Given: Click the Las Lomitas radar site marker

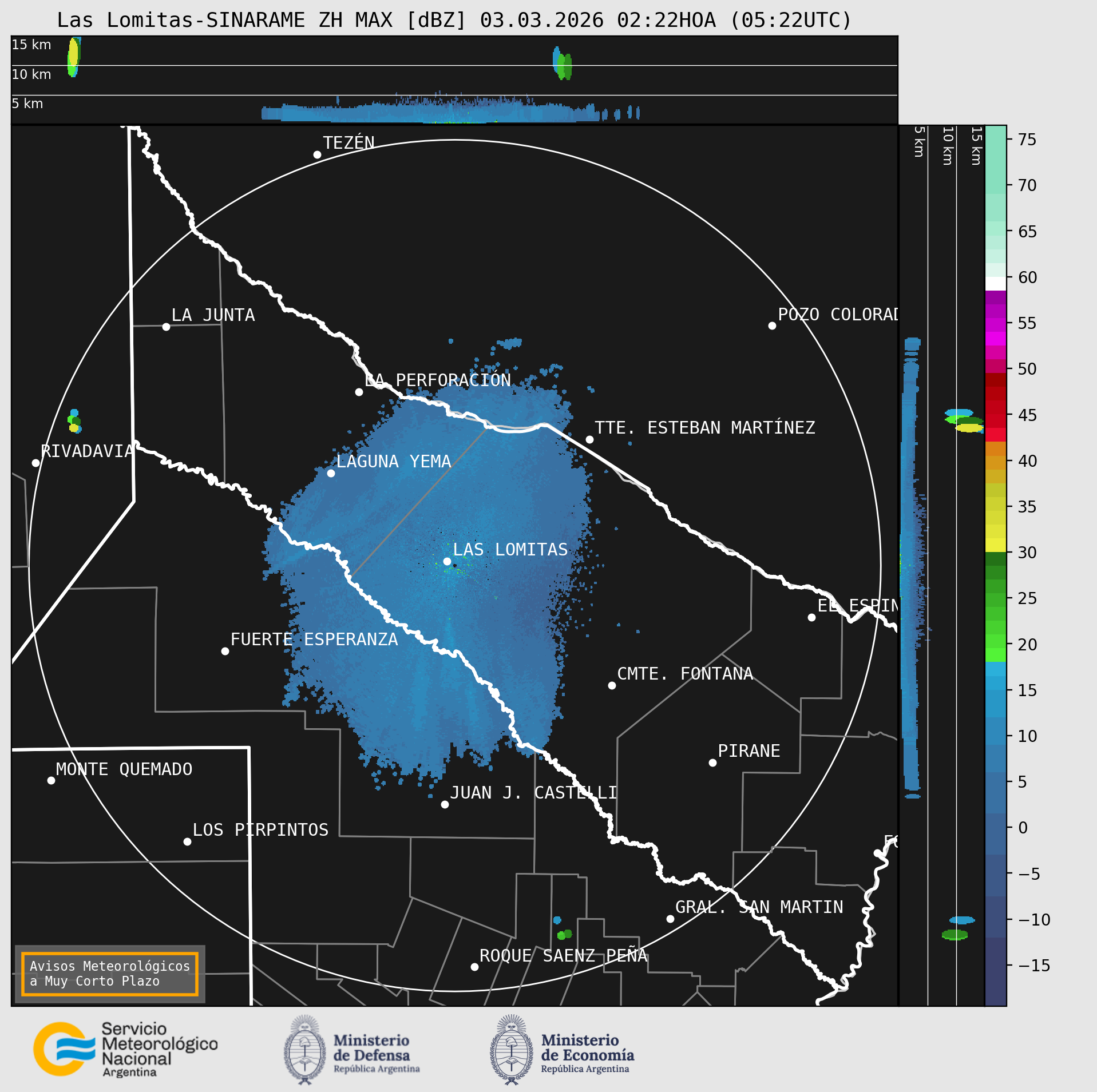Looking at the screenshot, I should pos(447,561).
